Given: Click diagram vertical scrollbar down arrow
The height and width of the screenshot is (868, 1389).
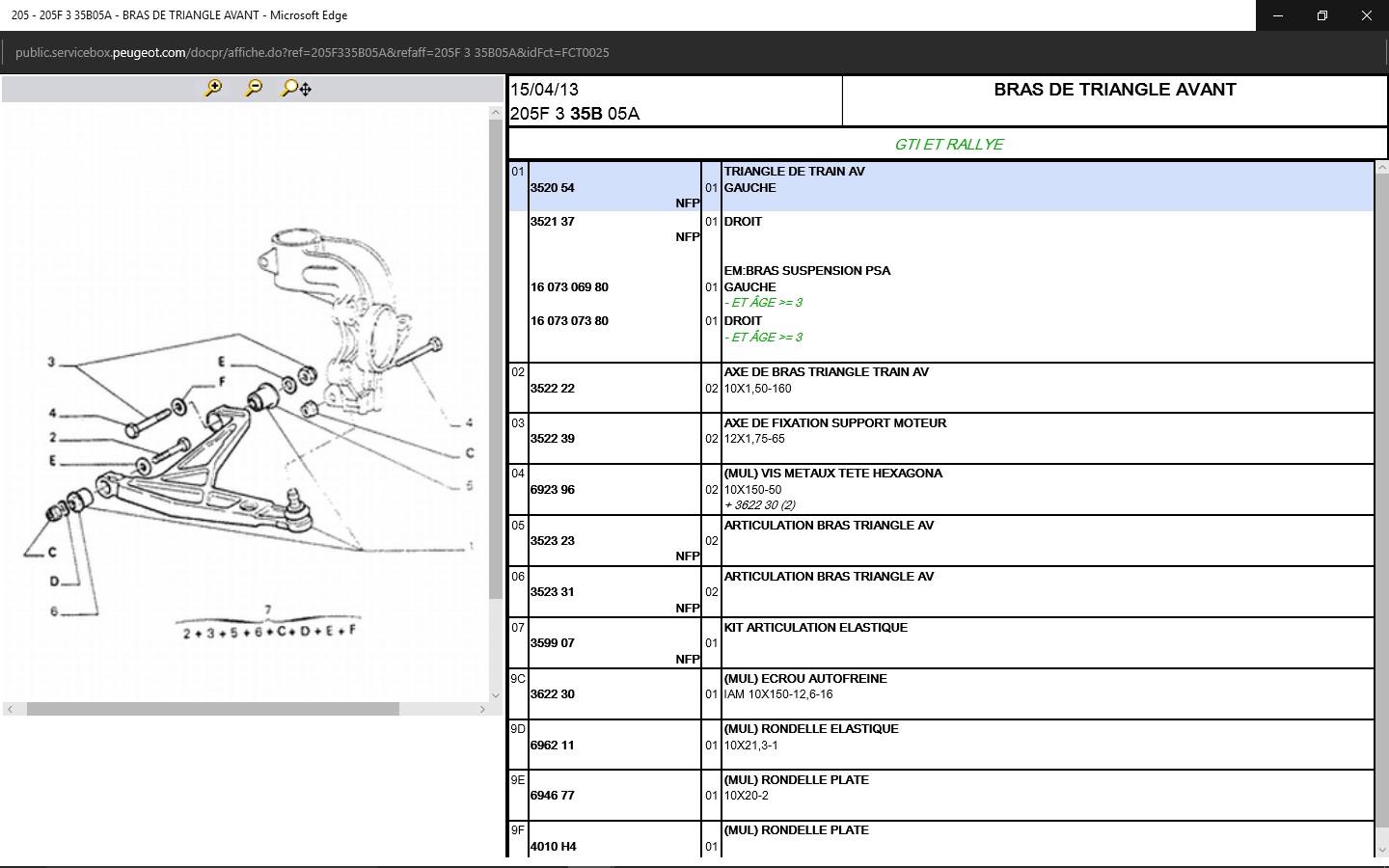Looking at the screenshot, I should tap(496, 694).
